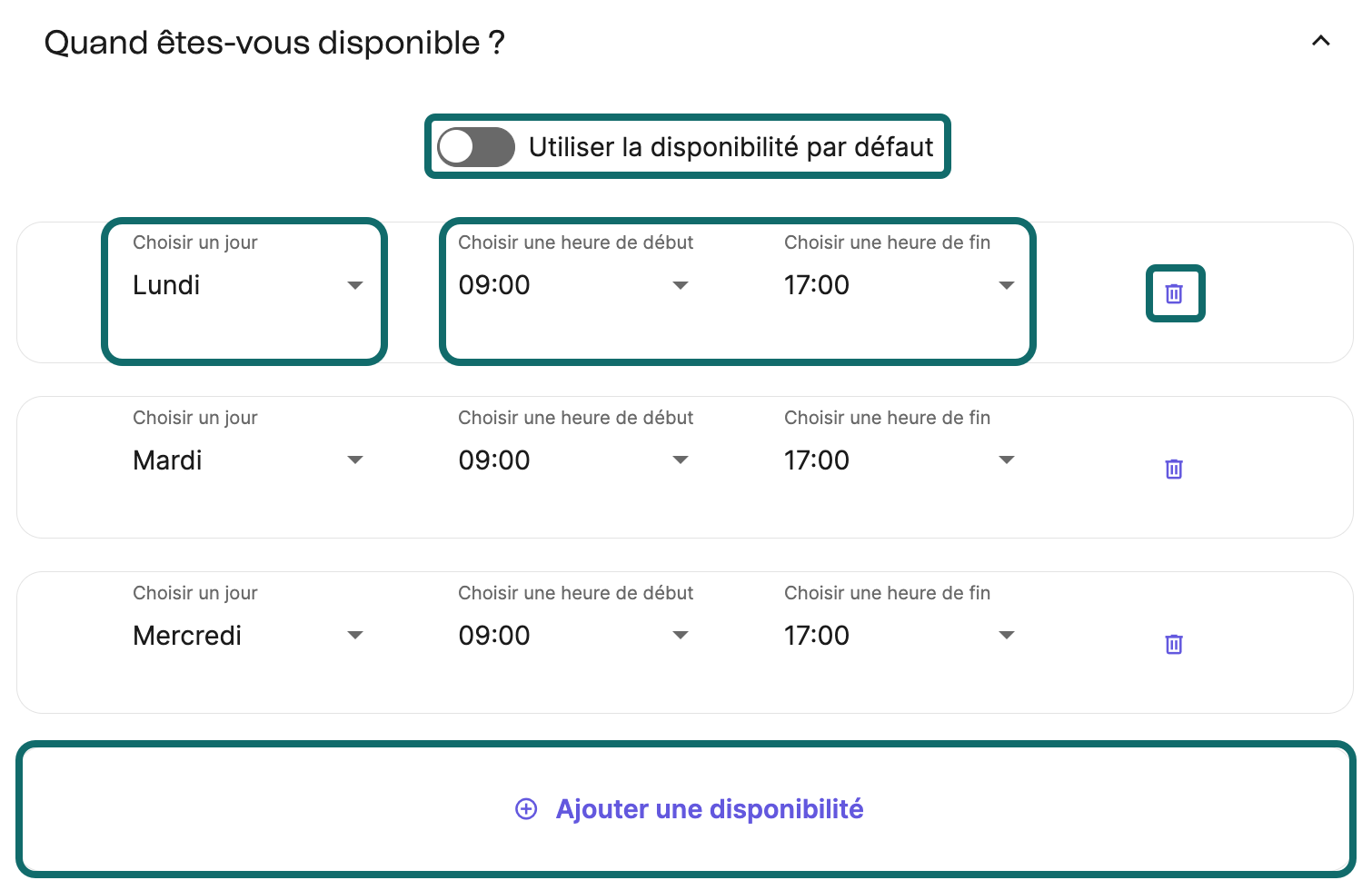Change Lundi start time 09:00

(572, 285)
